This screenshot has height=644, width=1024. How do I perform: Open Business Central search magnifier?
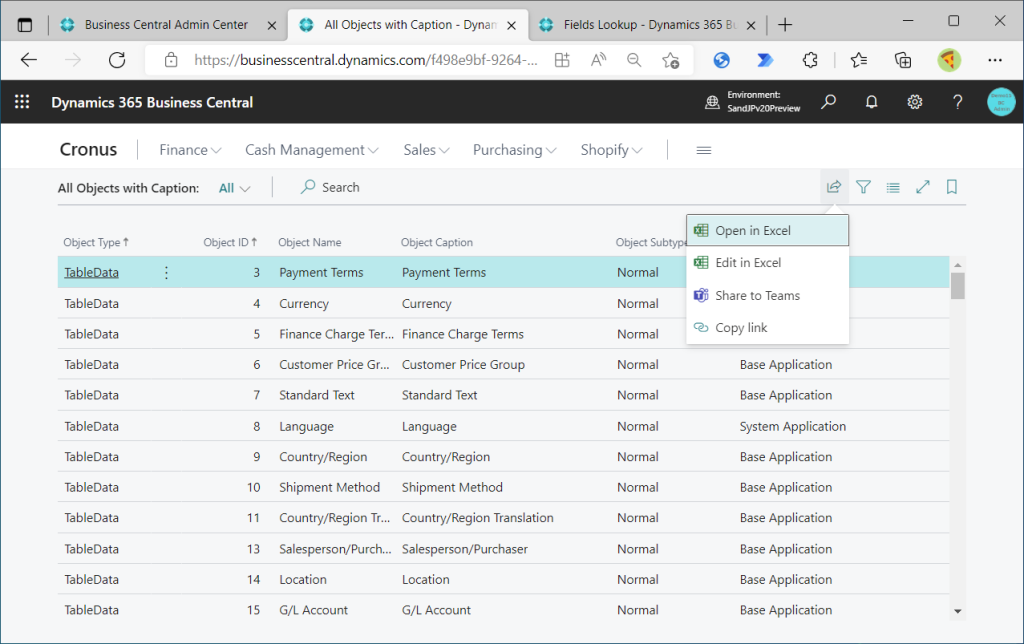(829, 102)
